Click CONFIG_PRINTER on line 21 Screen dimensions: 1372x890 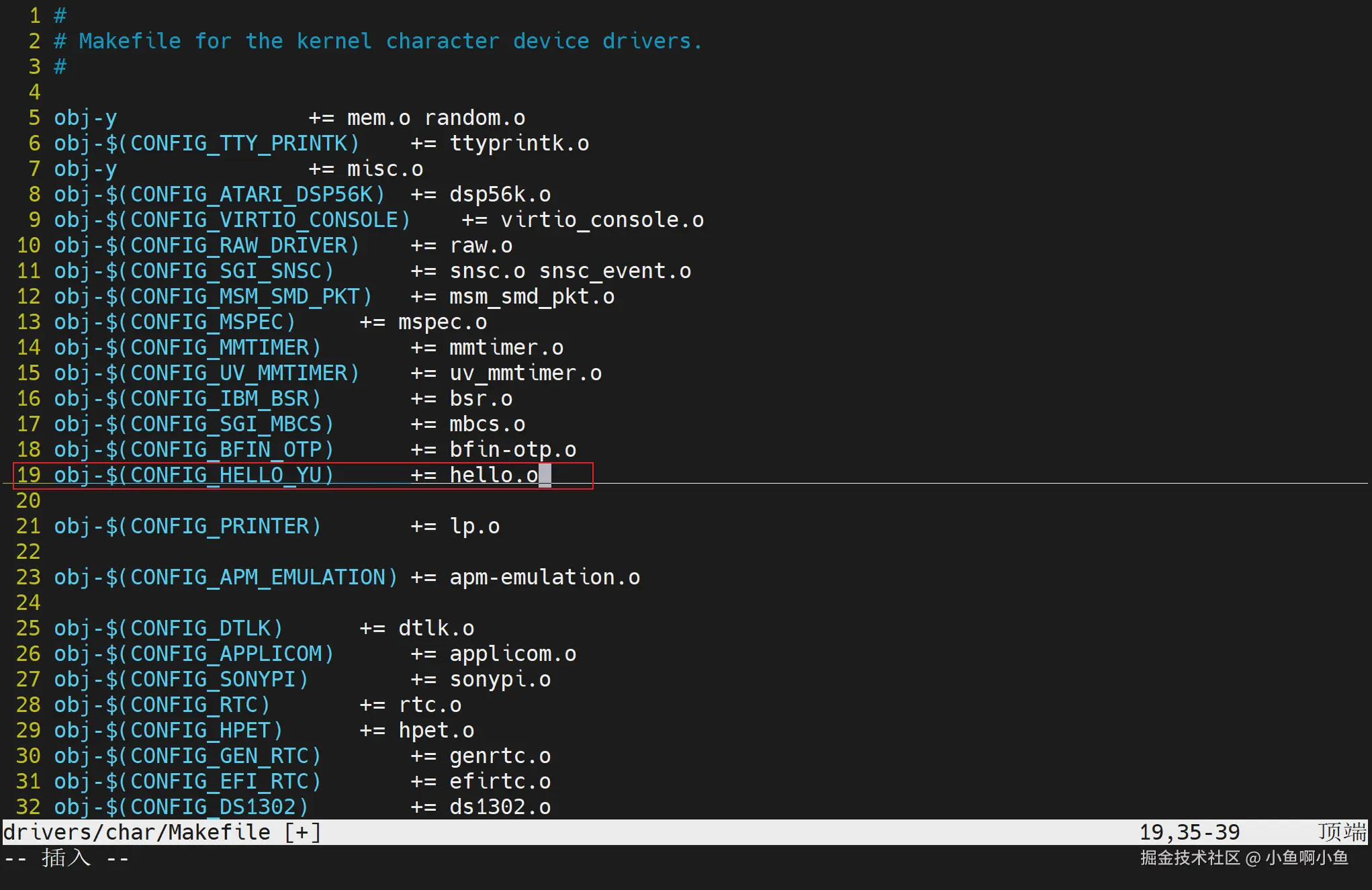click(x=220, y=526)
